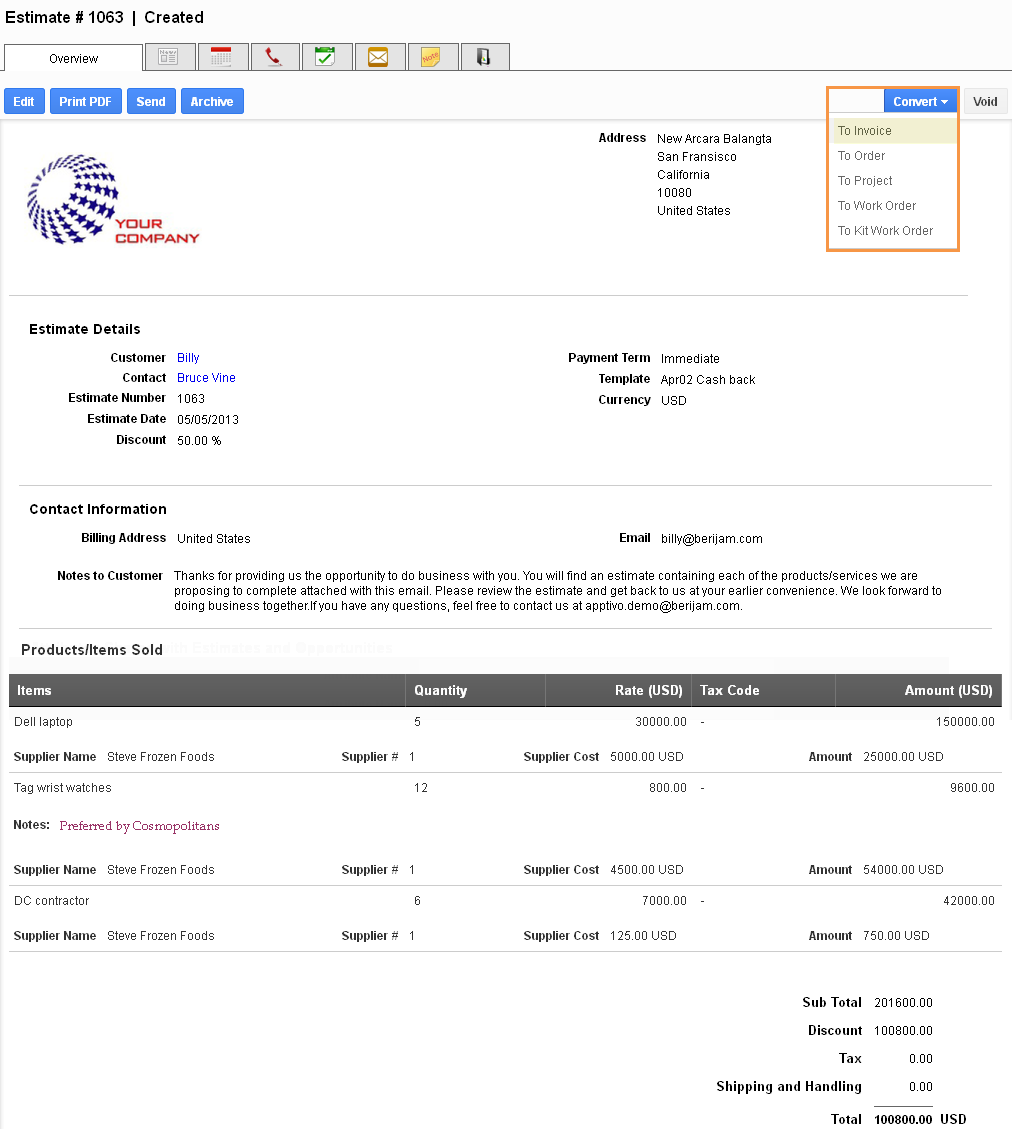1012x1129 pixels.
Task: Click the company globe logo
Action: click(72, 200)
